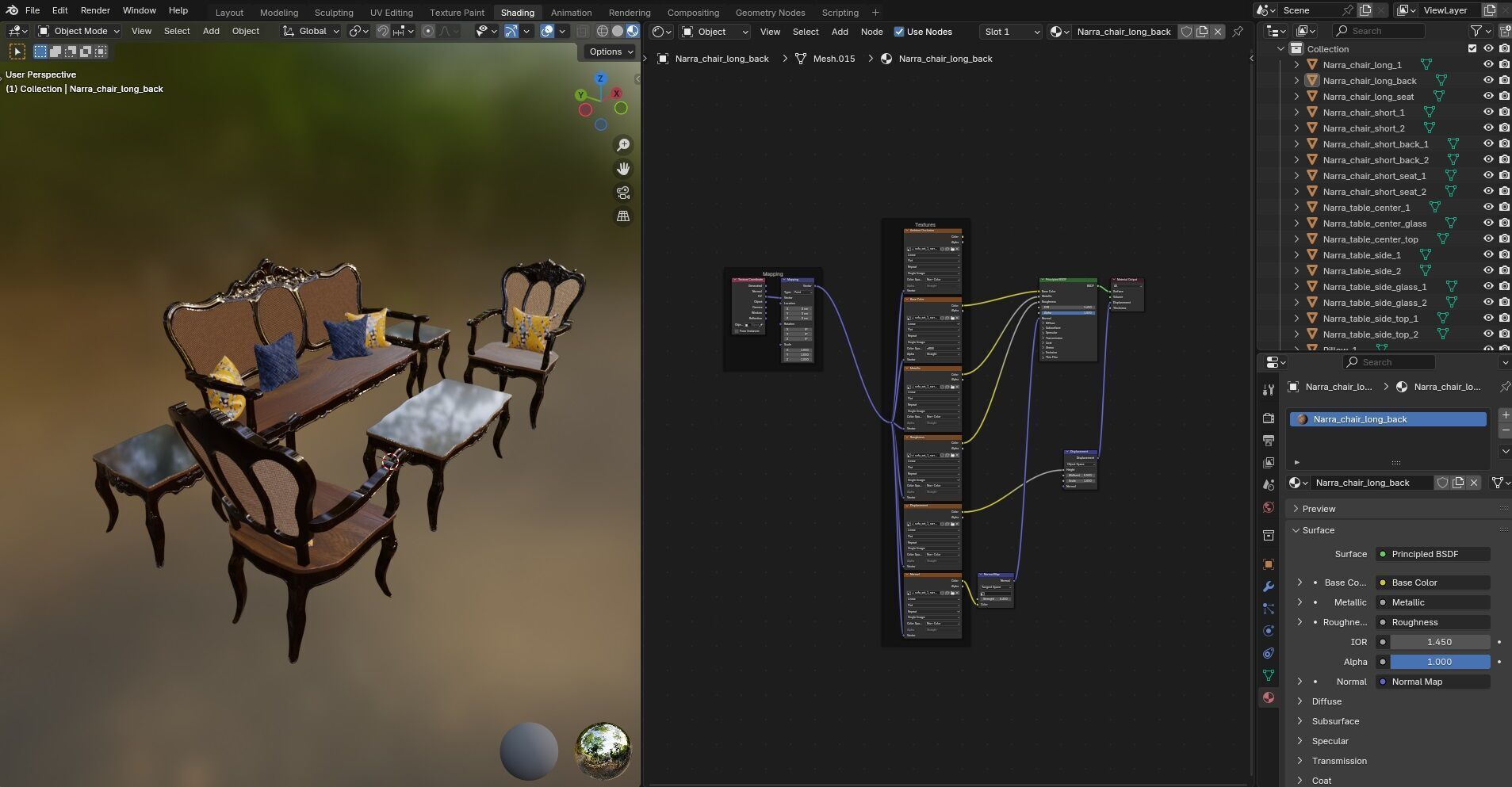Open the Slot 1 material slot dropdown

[x=1010, y=32]
